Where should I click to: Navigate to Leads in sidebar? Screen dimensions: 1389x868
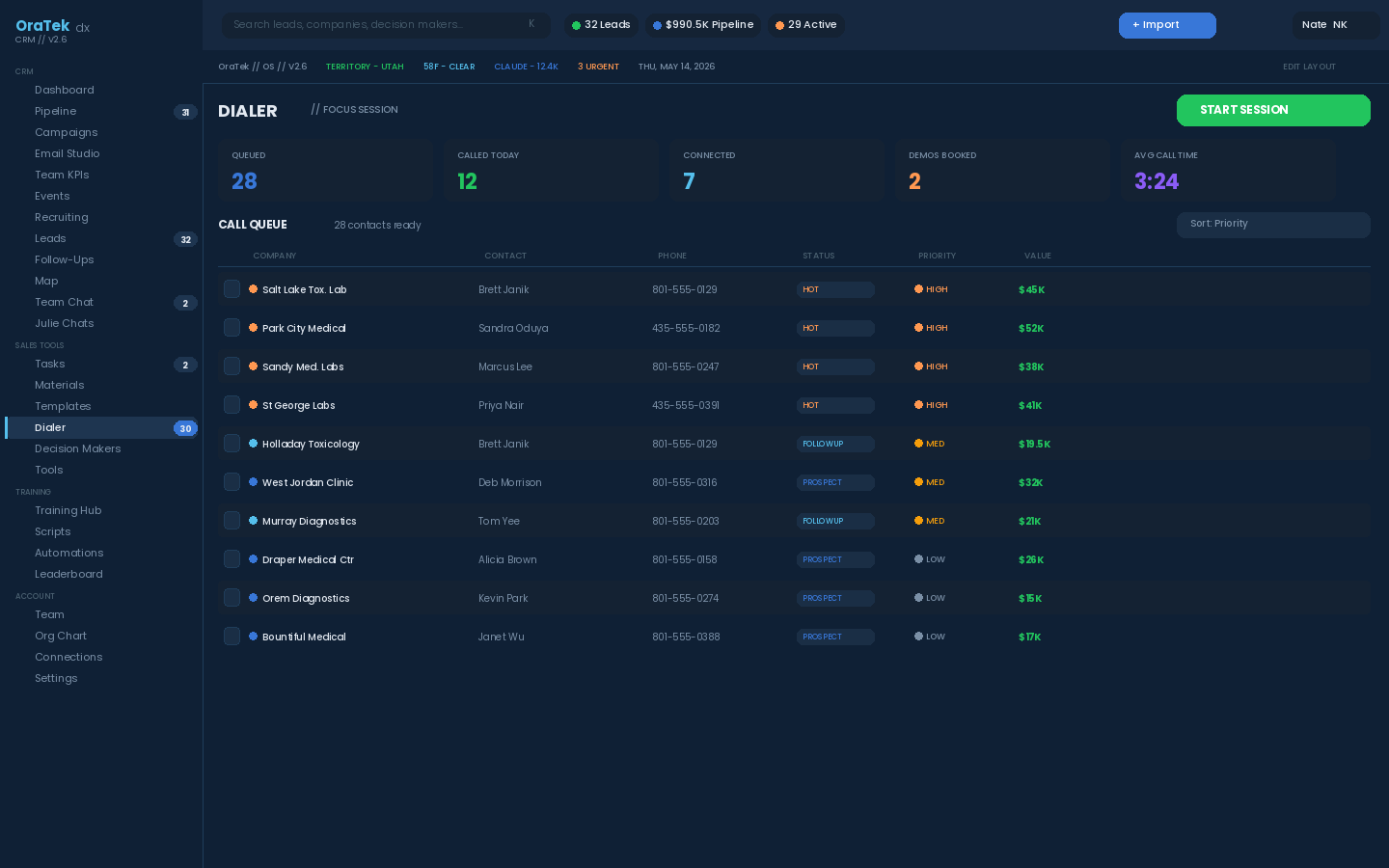pyautogui.click(x=50, y=238)
